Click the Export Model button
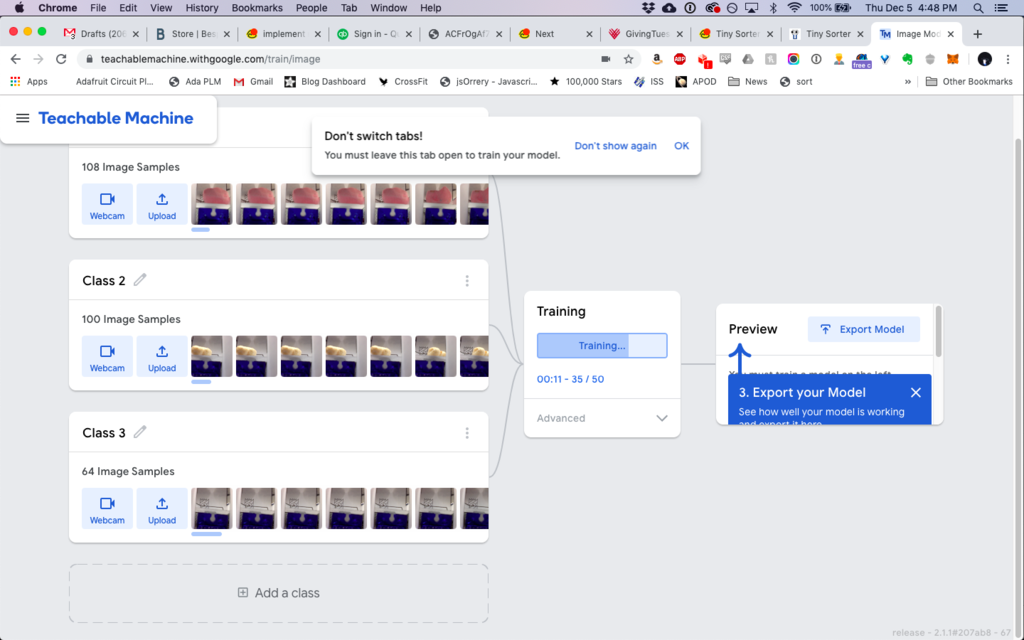Screen dimensions: 1024x640 pyautogui.click(x=863, y=329)
